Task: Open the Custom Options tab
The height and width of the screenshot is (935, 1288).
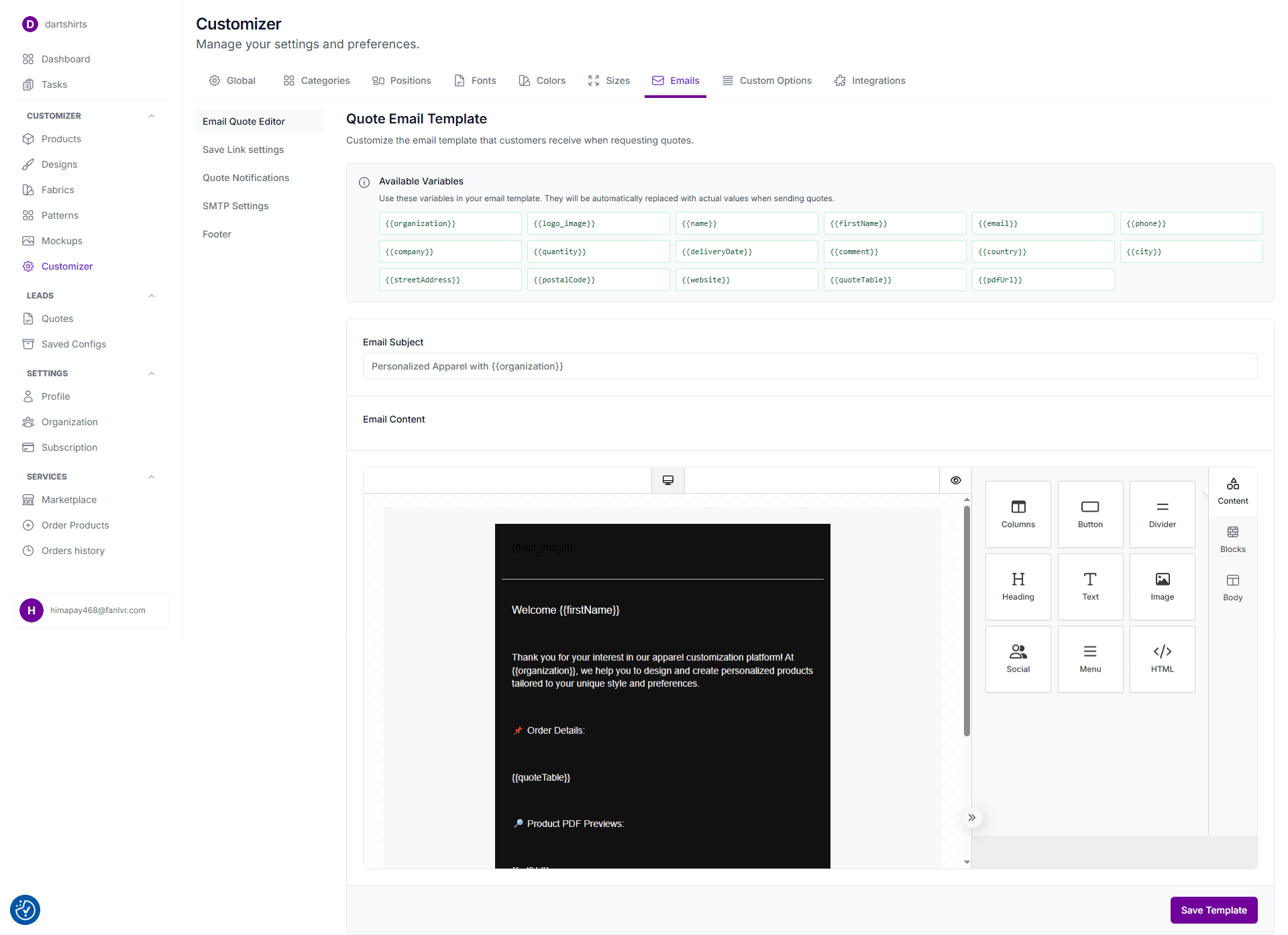Action: coord(767,80)
